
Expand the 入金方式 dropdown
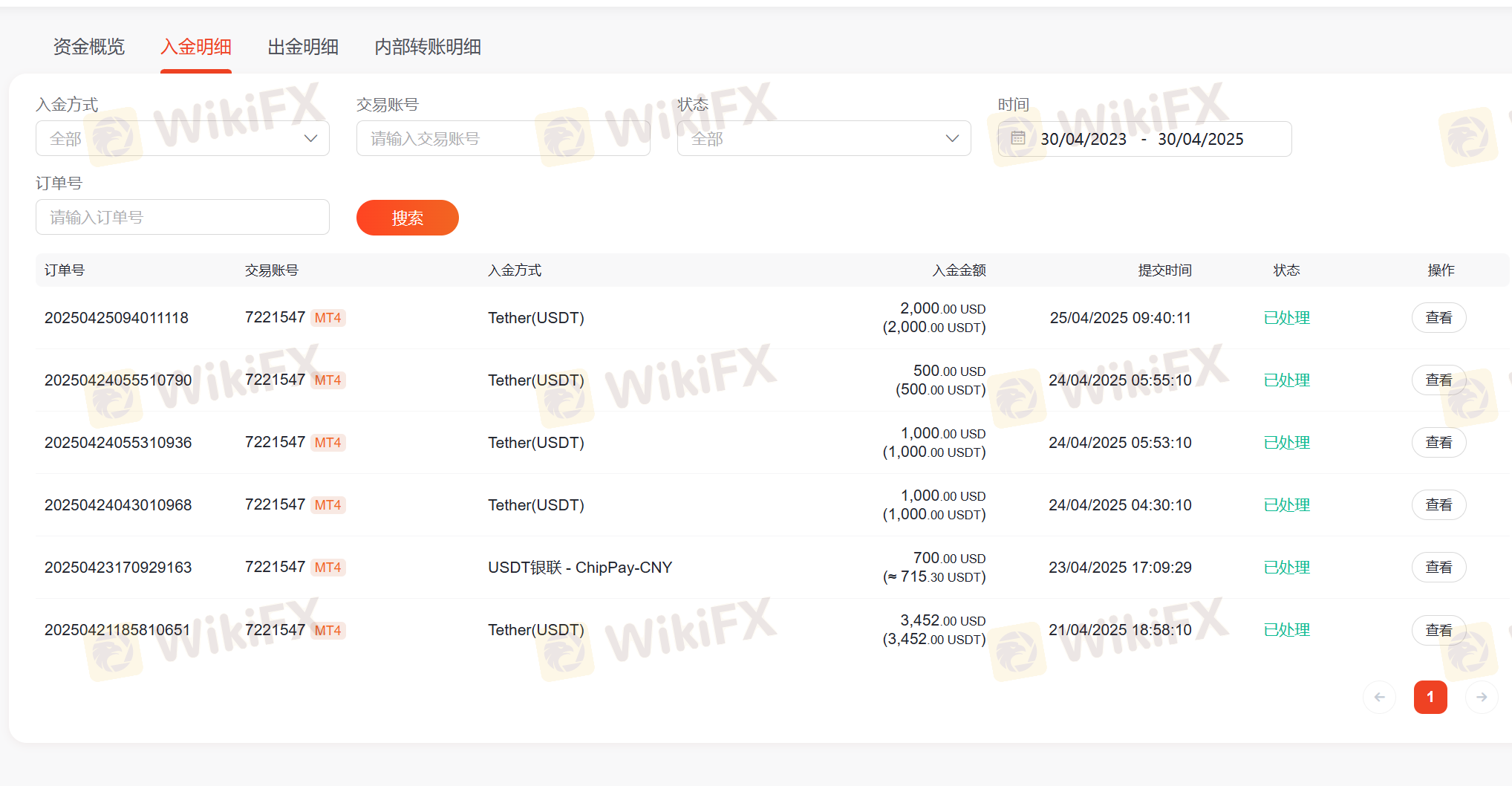(183, 138)
